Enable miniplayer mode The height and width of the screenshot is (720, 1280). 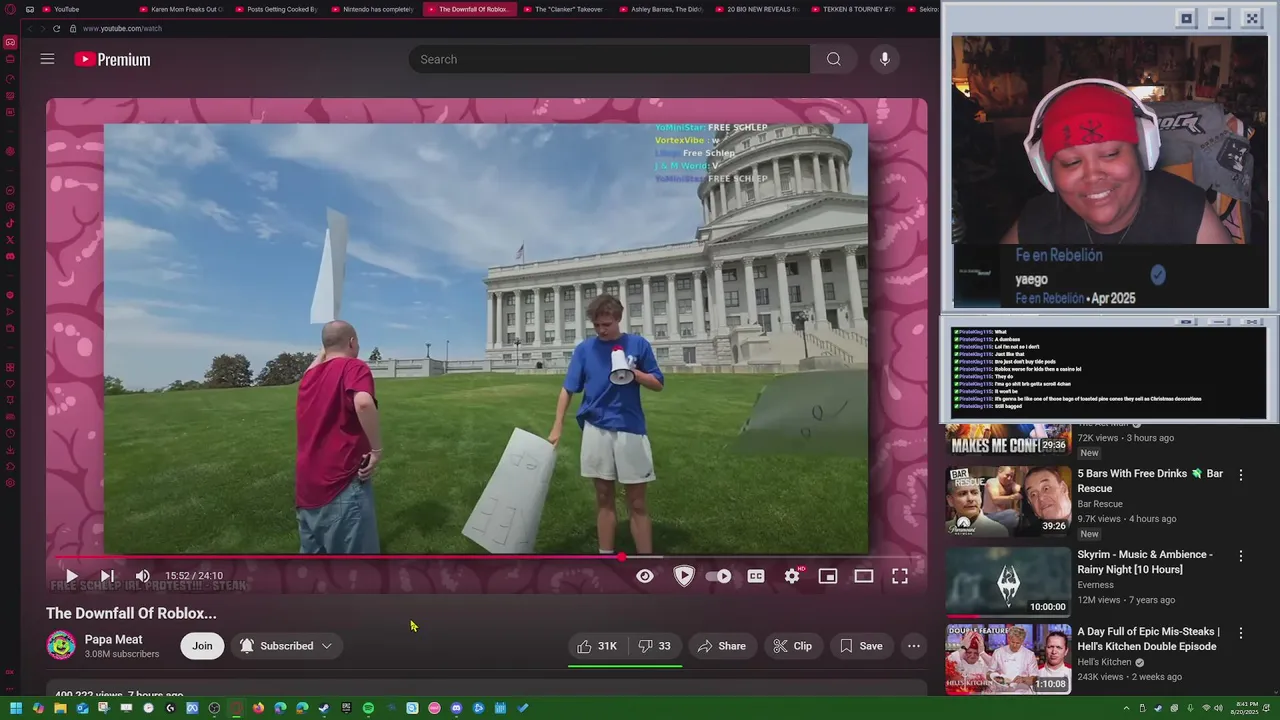pyautogui.click(x=827, y=576)
